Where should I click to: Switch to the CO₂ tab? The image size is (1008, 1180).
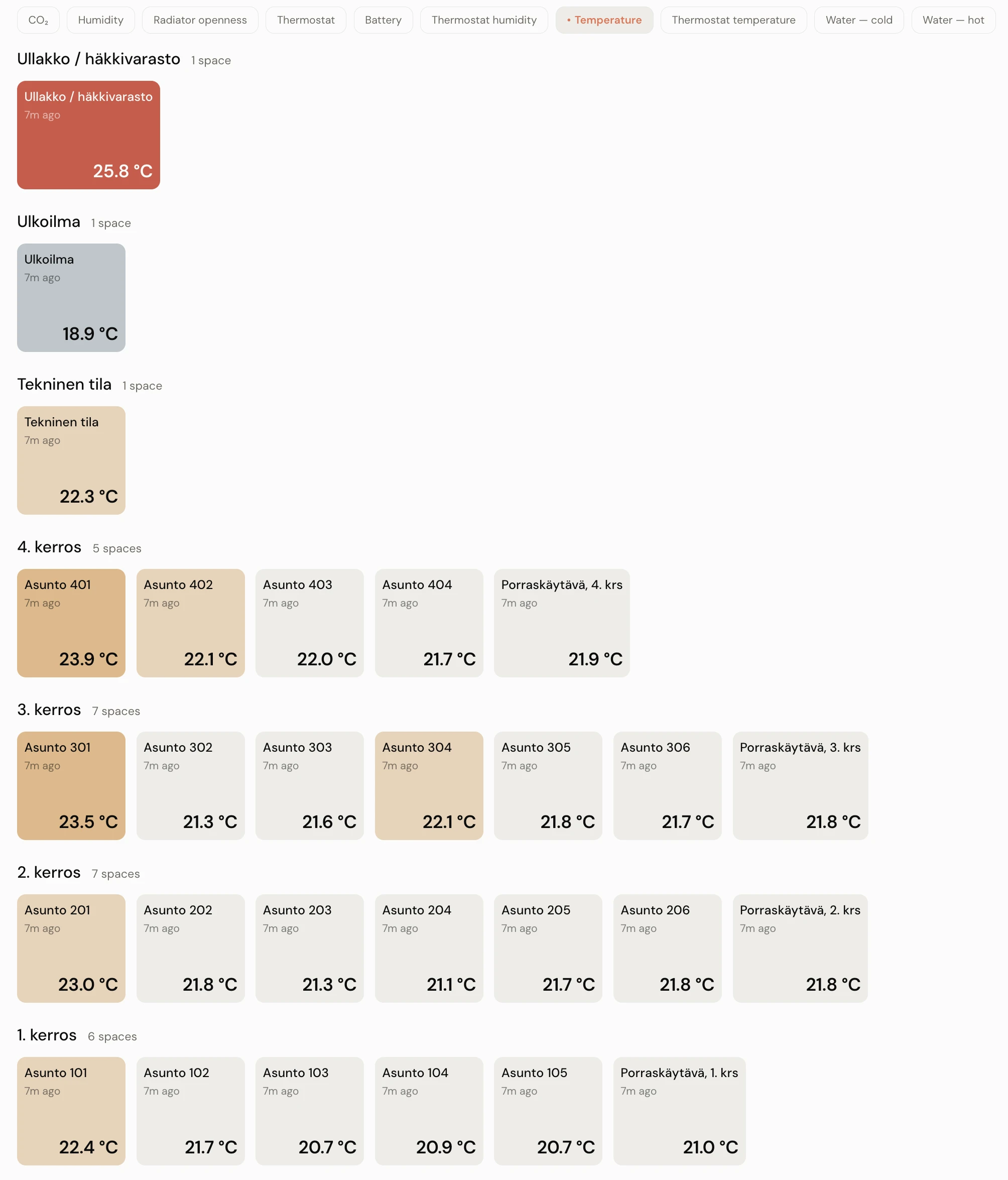tap(38, 20)
